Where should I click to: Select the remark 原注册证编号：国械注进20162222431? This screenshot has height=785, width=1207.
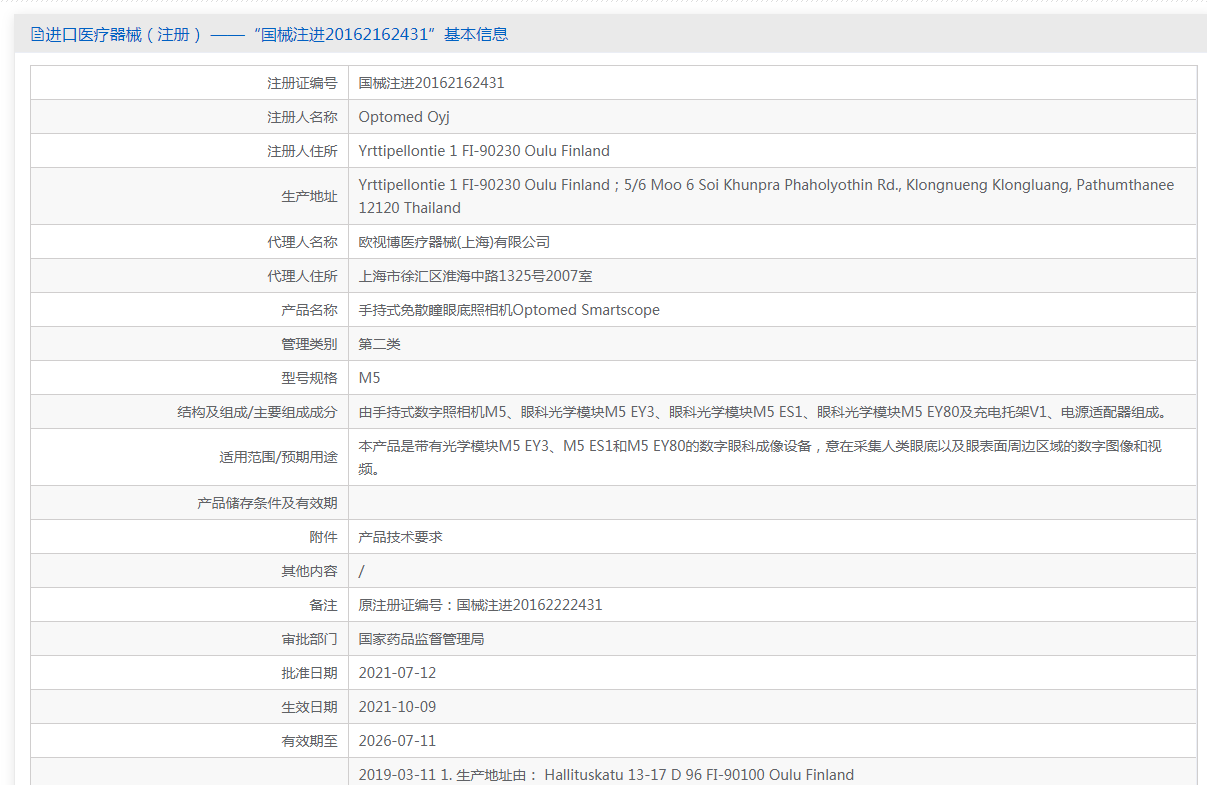click(x=481, y=605)
